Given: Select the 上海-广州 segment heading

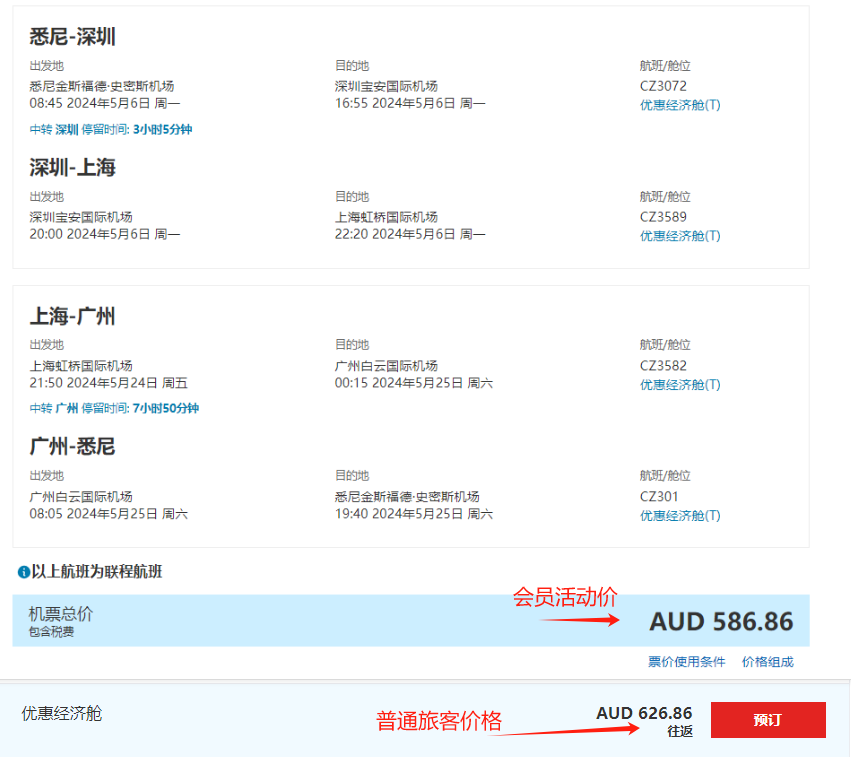Looking at the screenshot, I should click(73, 317).
